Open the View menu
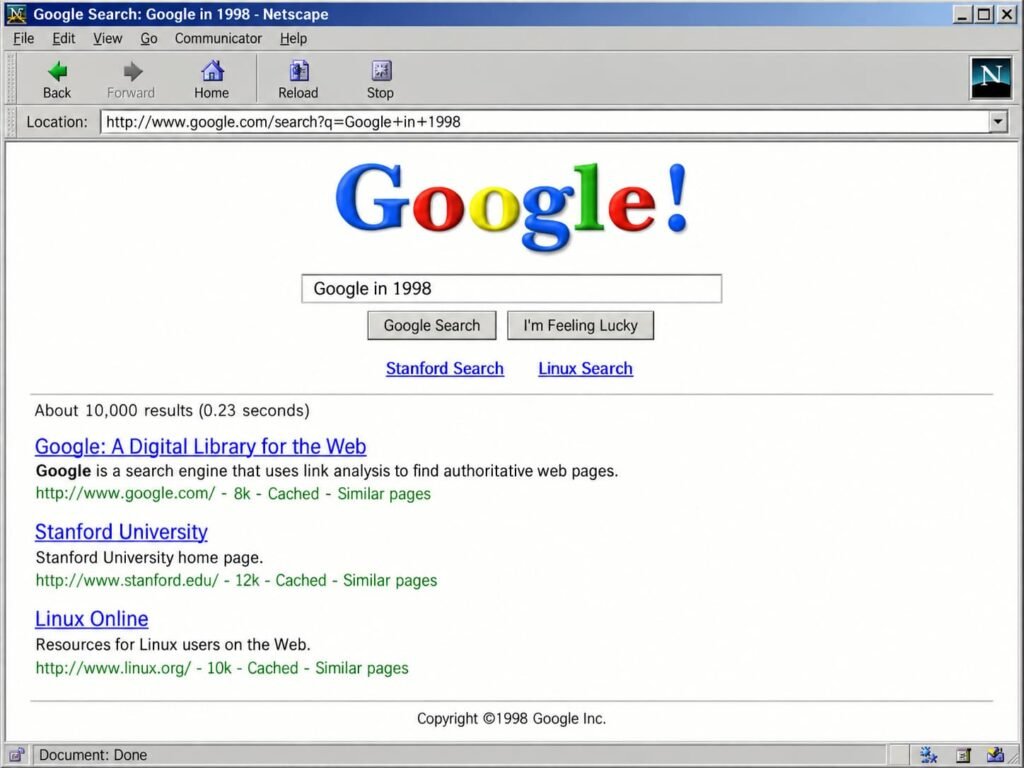This screenshot has width=1024, height=768. point(107,39)
